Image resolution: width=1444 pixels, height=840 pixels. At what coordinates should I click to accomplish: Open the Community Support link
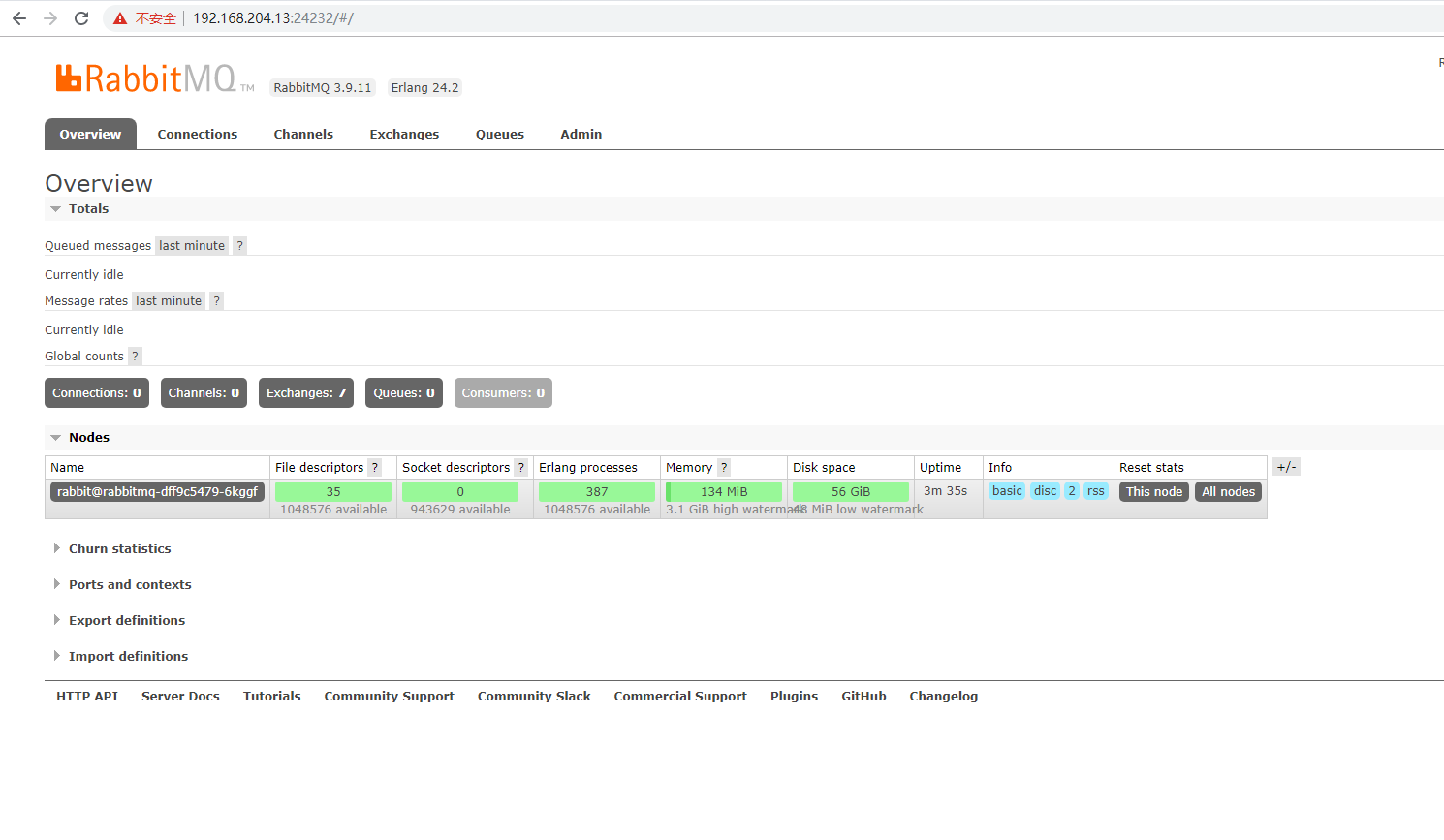pyautogui.click(x=389, y=696)
